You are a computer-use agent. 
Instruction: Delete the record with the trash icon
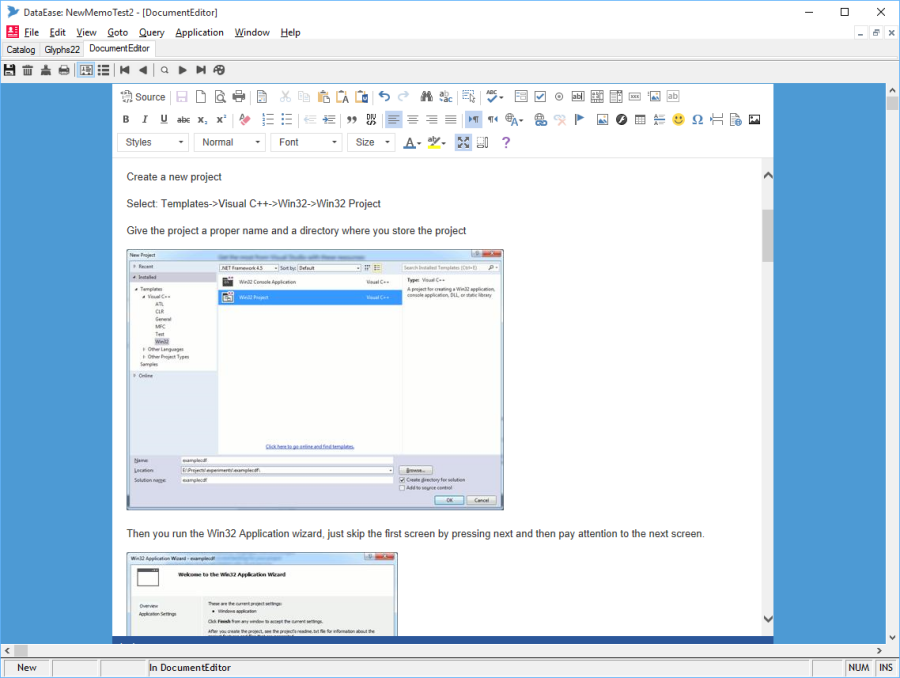(28, 70)
